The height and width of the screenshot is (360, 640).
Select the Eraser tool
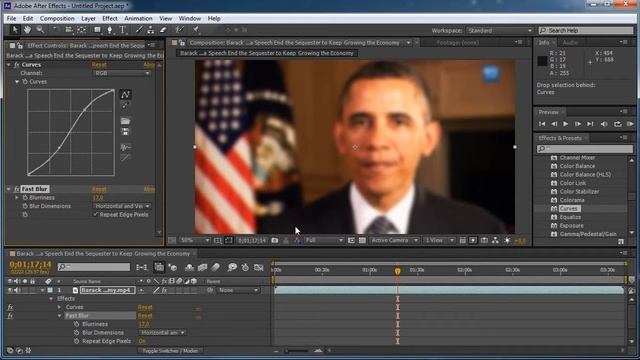tap(163, 30)
